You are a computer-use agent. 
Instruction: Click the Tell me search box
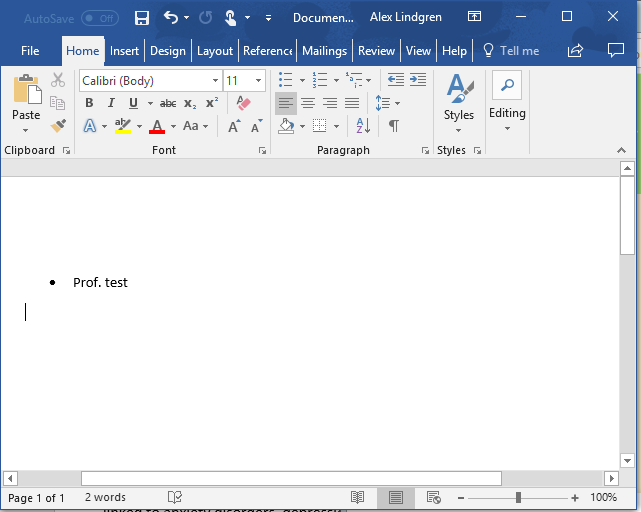(x=511, y=51)
